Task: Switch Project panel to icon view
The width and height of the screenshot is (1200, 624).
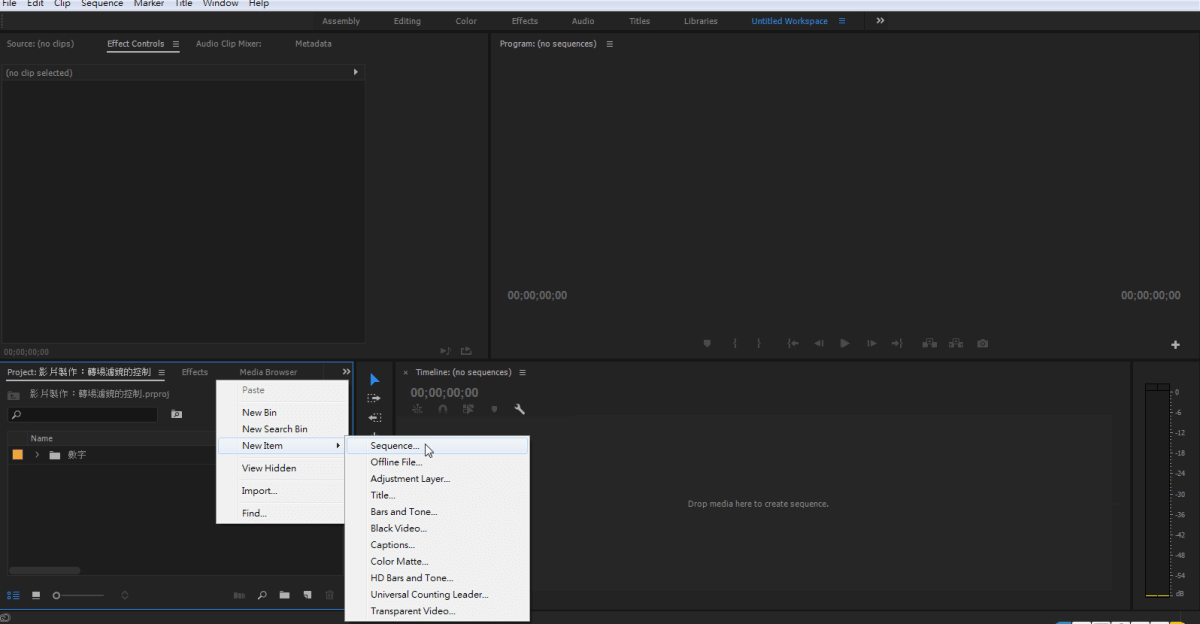Action: point(36,595)
